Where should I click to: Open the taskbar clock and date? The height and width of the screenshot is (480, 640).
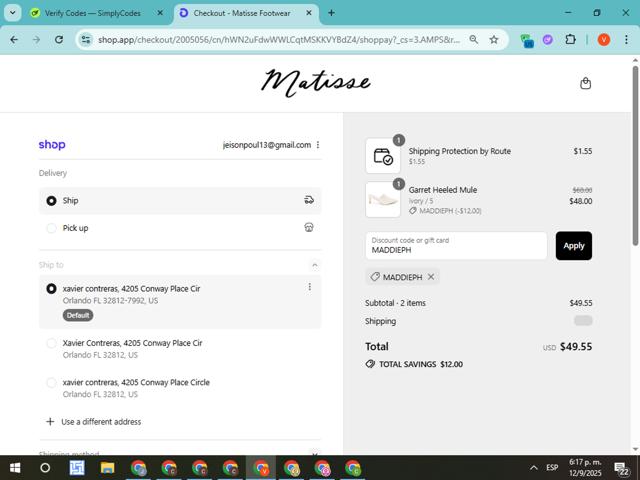point(585,468)
